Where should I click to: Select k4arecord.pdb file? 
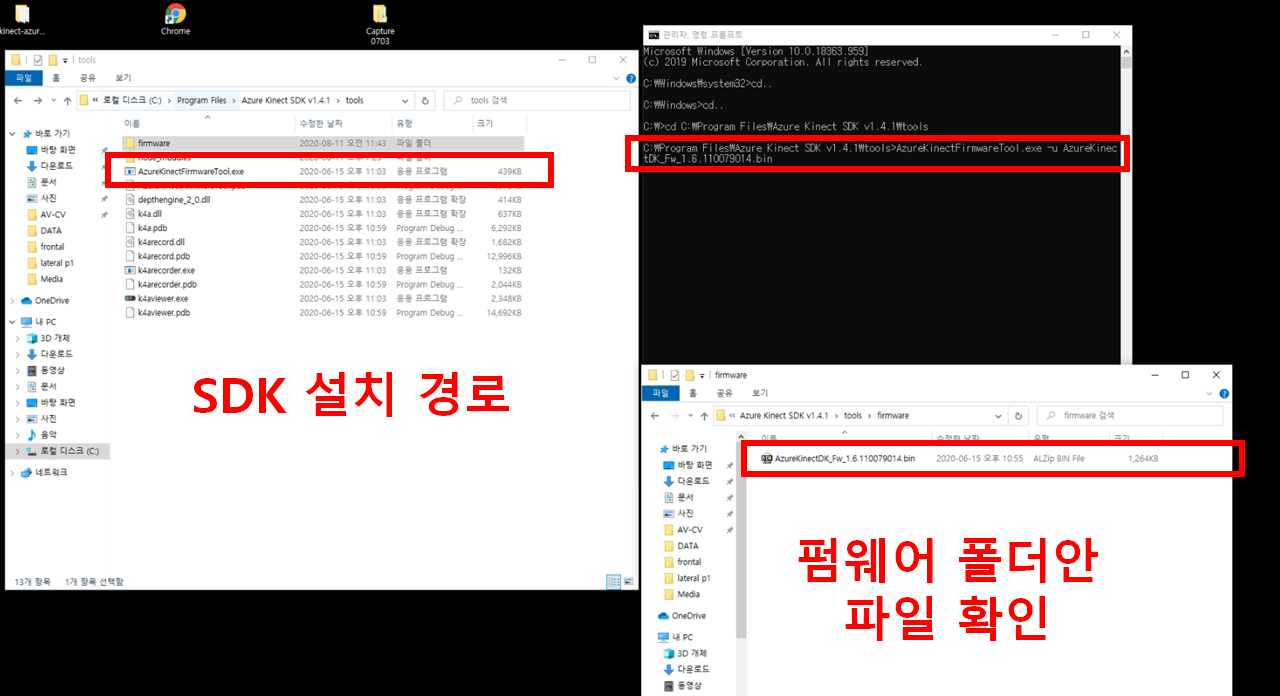click(322, 256)
